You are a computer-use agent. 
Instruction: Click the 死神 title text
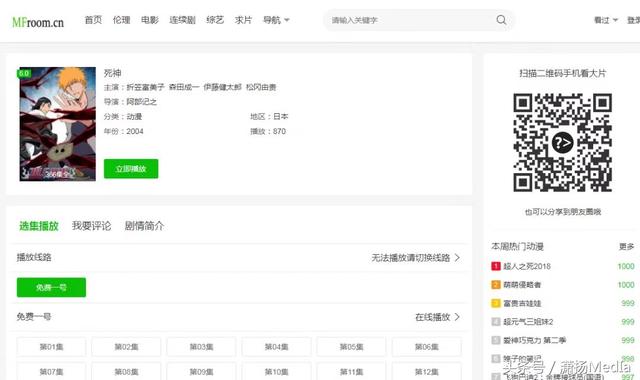coord(113,73)
